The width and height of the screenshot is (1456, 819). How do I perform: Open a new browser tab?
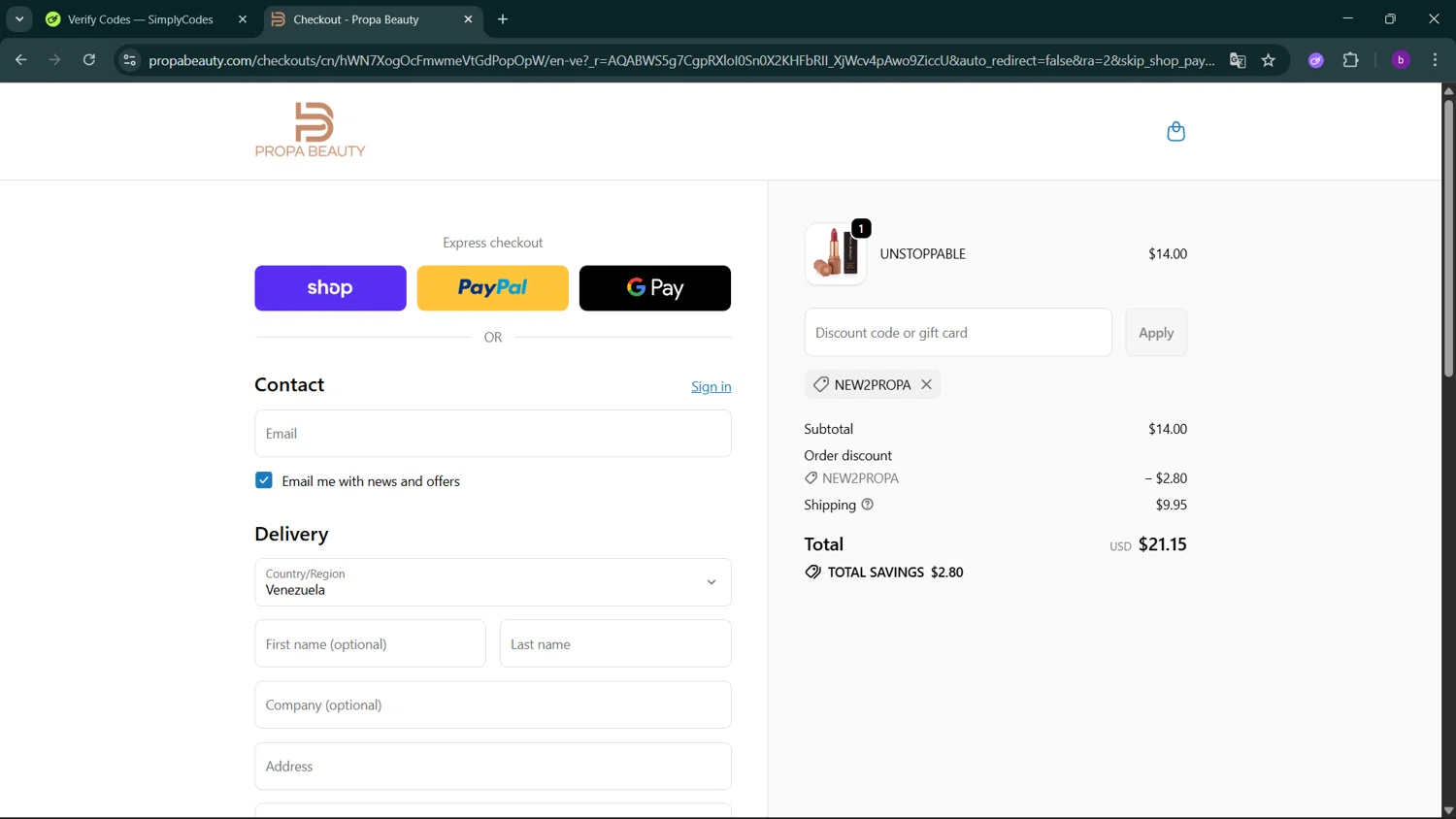[503, 19]
